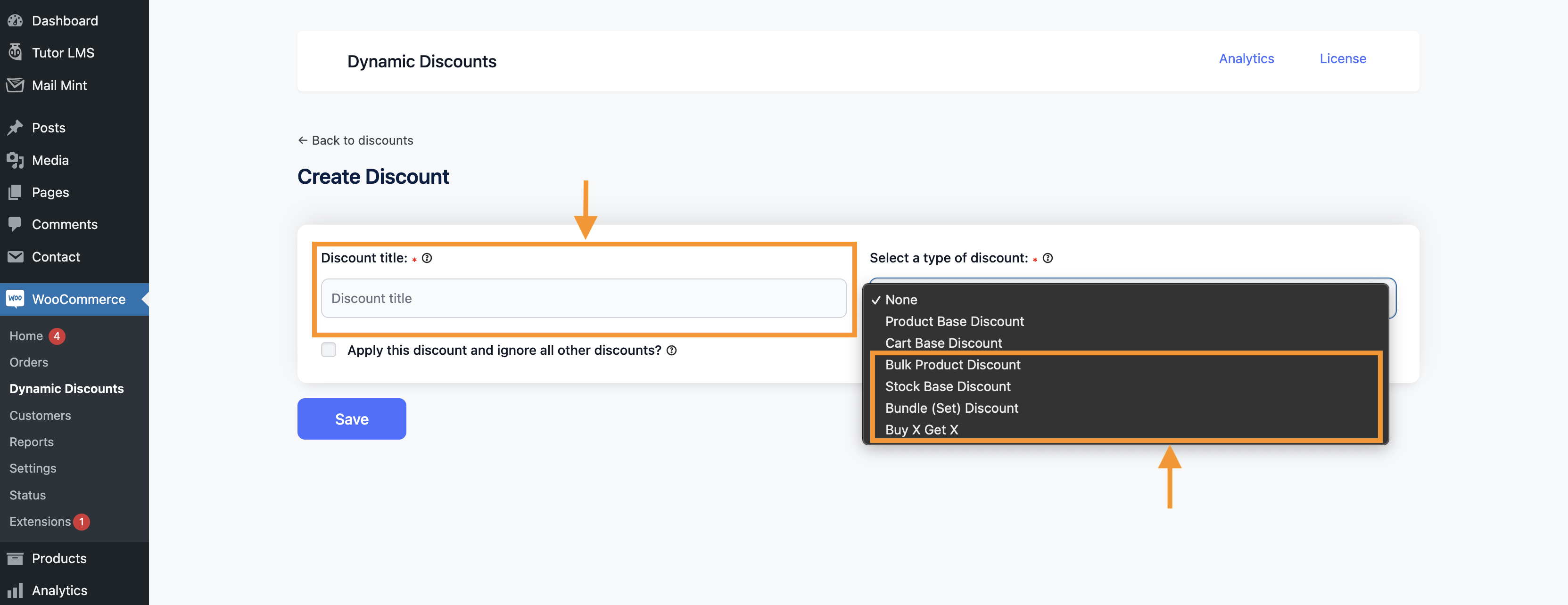Click the Products icon in sidebar
The width and height of the screenshot is (1568, 605).
[x=15, y=557]
